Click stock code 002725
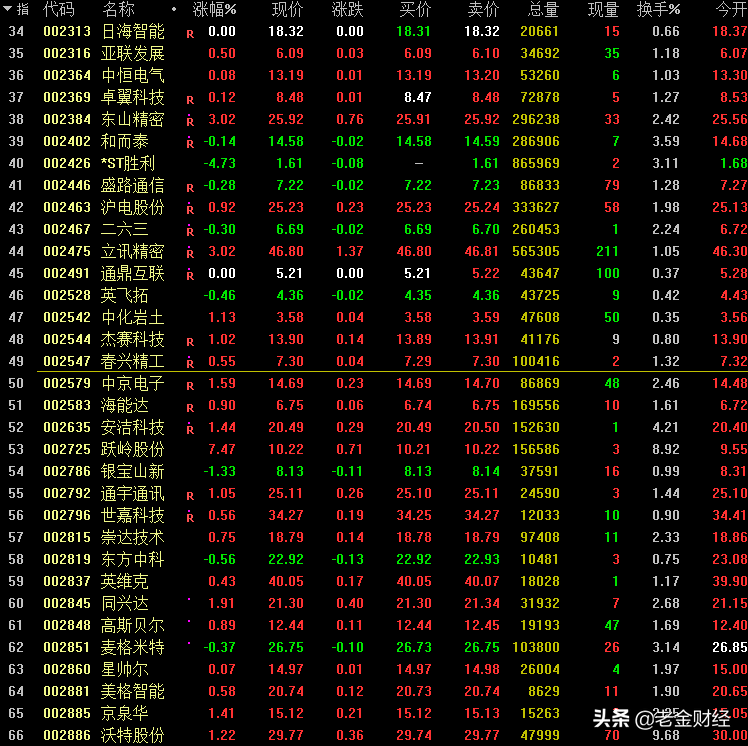 pos(67,449)
